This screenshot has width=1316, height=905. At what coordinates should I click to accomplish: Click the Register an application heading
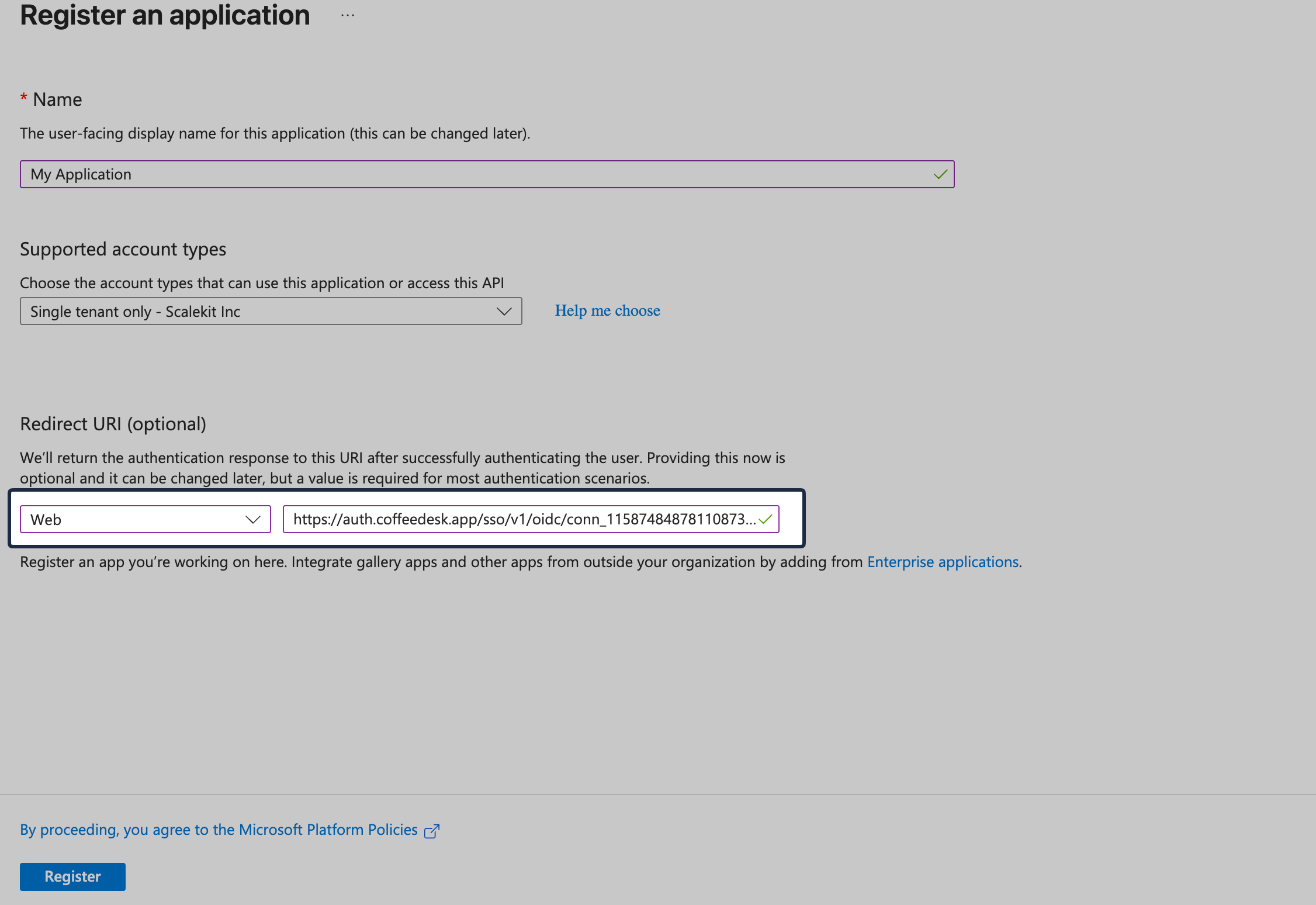pos(165,15)
